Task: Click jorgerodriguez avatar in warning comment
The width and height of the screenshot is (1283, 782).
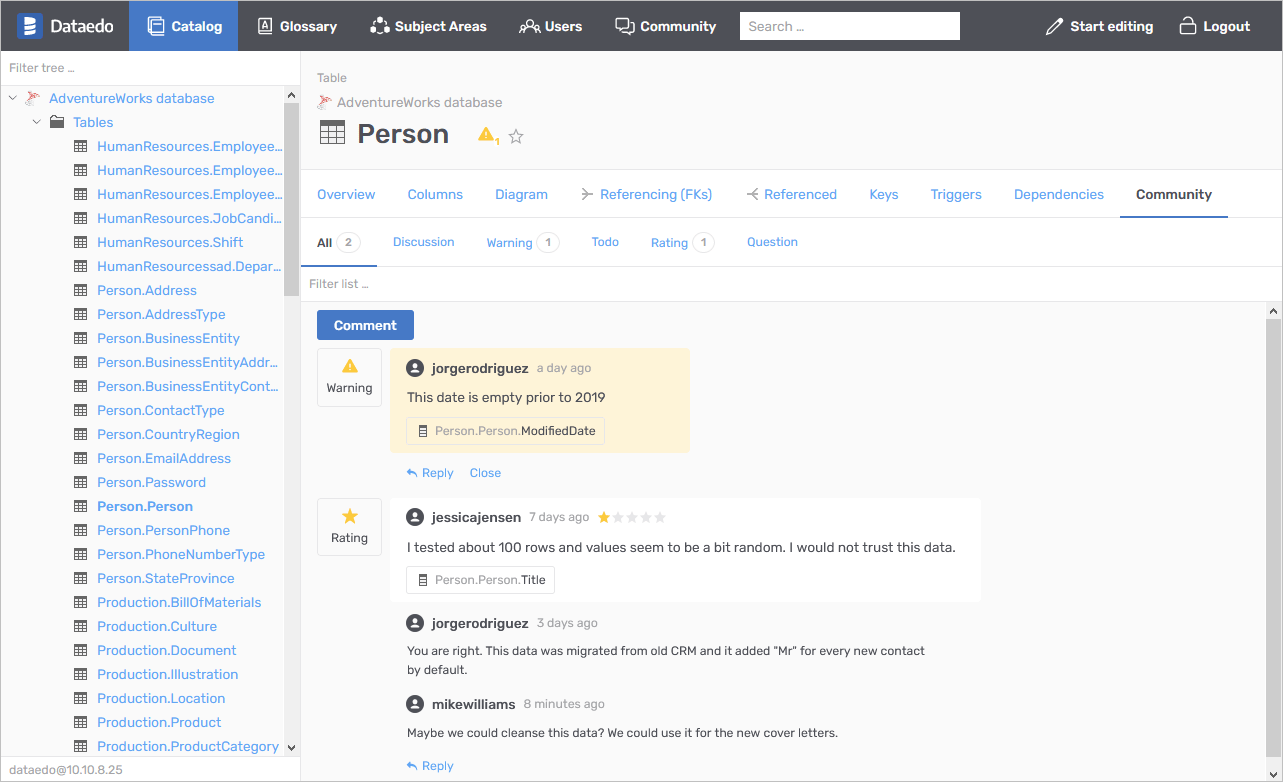Action: point(415,368)
